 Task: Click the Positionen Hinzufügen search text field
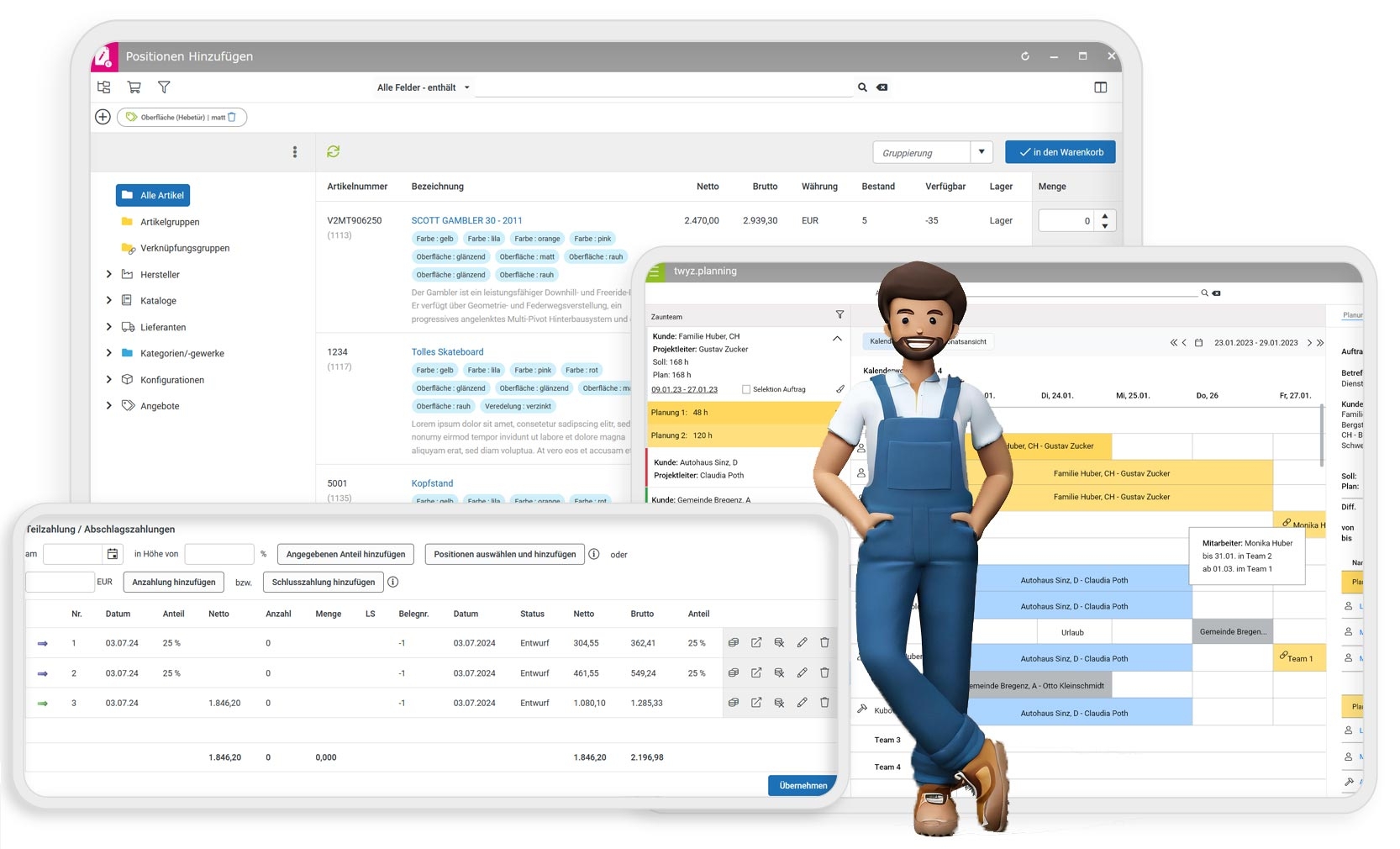[x=664, y=87]
